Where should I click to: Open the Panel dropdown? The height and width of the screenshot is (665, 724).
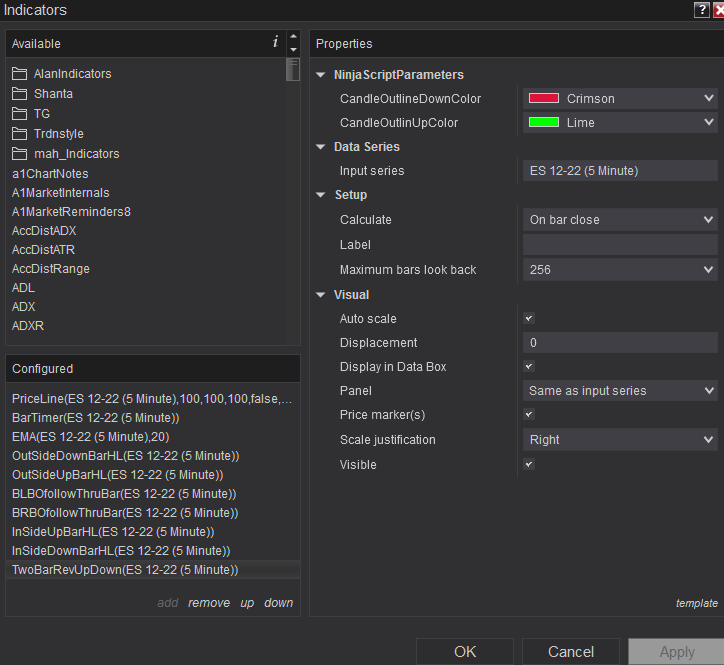pyautogui.click(x=620, y=390)
